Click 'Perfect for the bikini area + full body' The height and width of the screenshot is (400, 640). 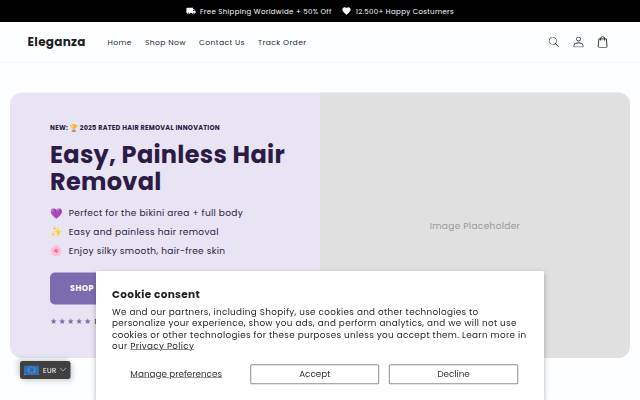point(156,213)
